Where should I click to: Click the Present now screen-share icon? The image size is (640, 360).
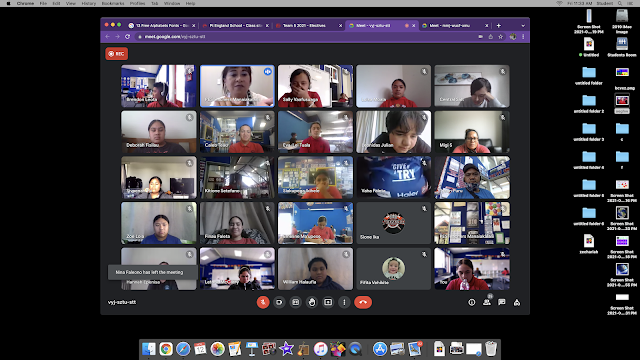click(x=328, y=302)
